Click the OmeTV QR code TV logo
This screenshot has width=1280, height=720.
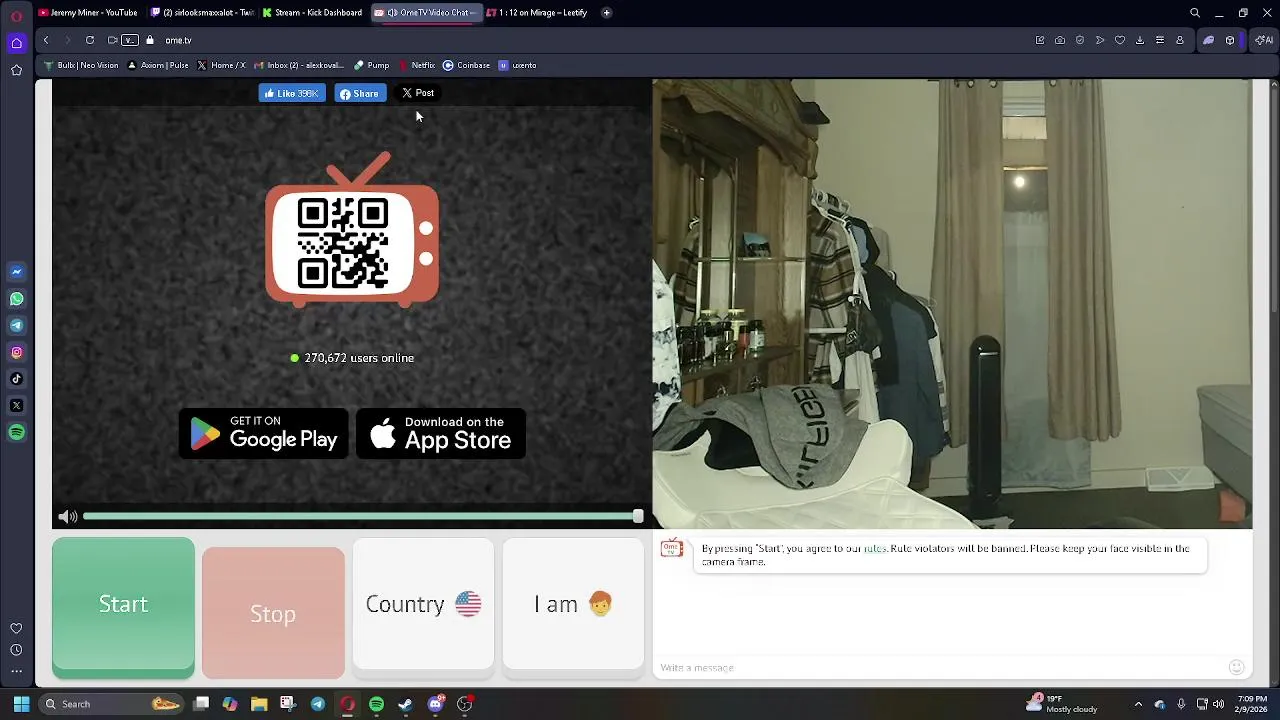tap(351, 229)
